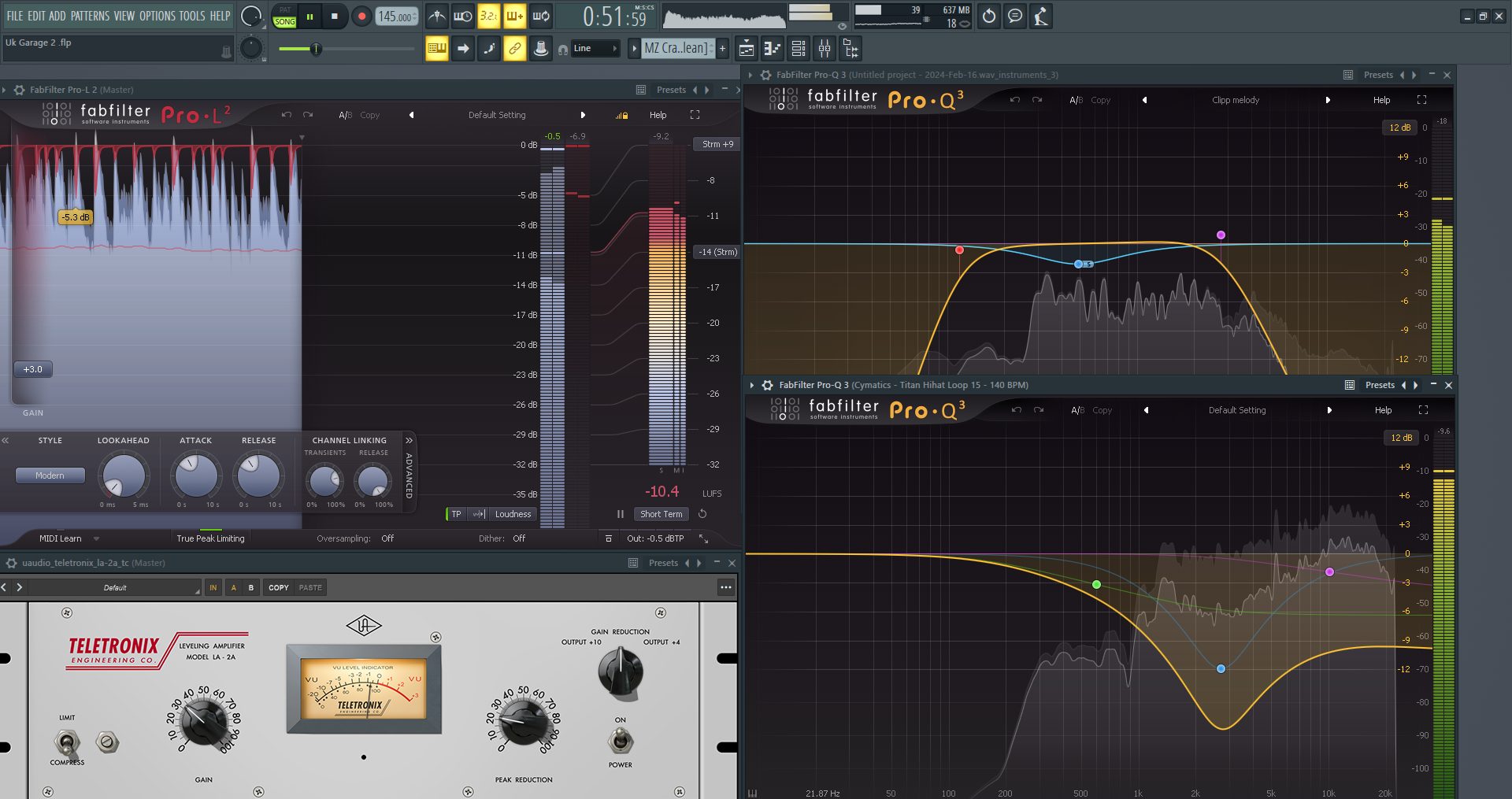The width and height of the screenshot is (1512, 799).
Task: Toggle A/B state in Pro-L 2
Action: 345,115
